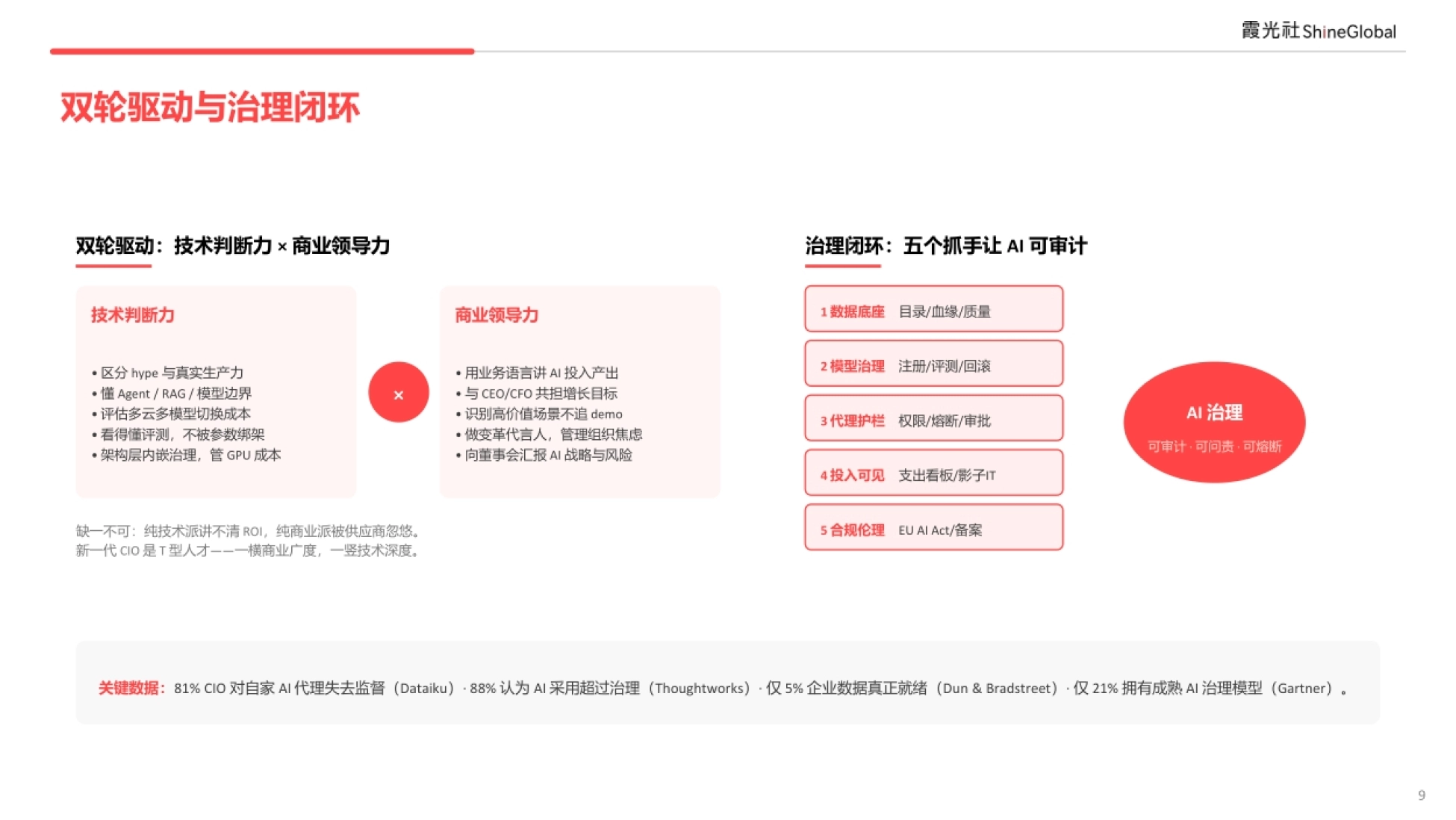Click the 支出看板/影子IT description

click(947, 475)
